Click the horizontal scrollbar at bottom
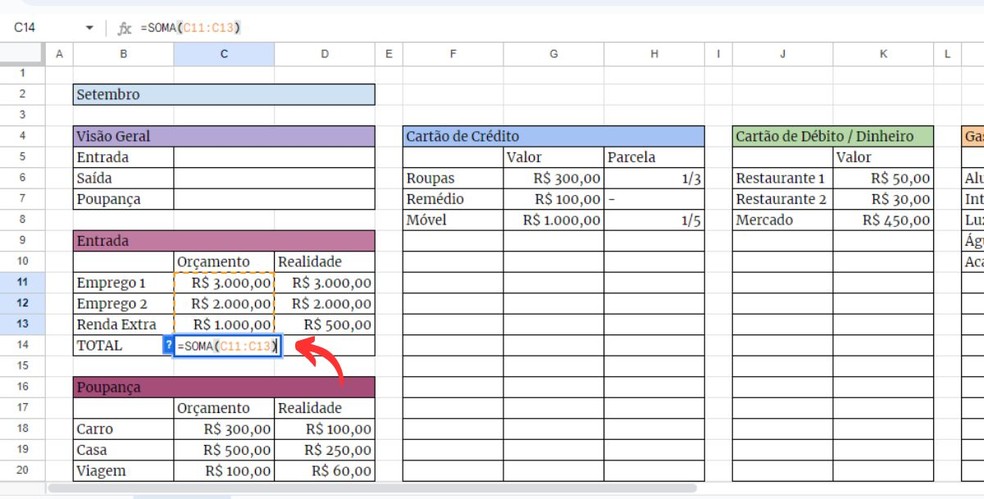The height and width of the screenshot is (499, 984). [x=372, y=488]
